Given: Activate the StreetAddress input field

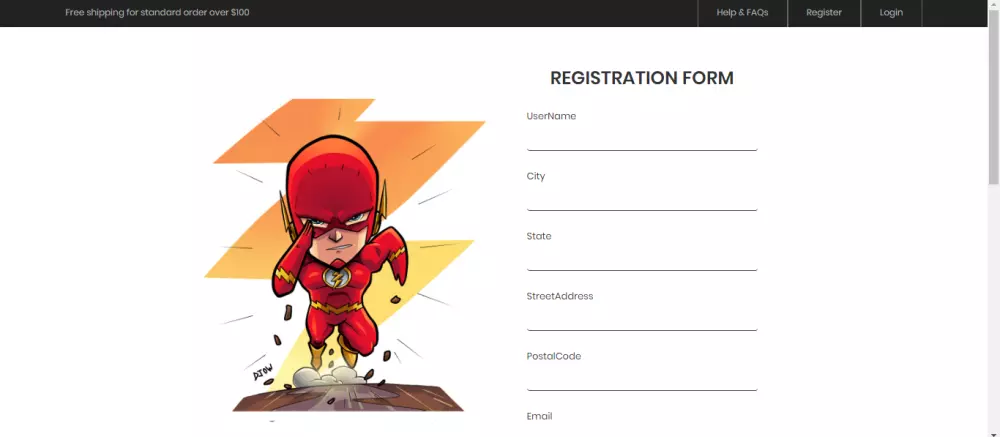Looking at the screenshot, I should tap(642, 319).
